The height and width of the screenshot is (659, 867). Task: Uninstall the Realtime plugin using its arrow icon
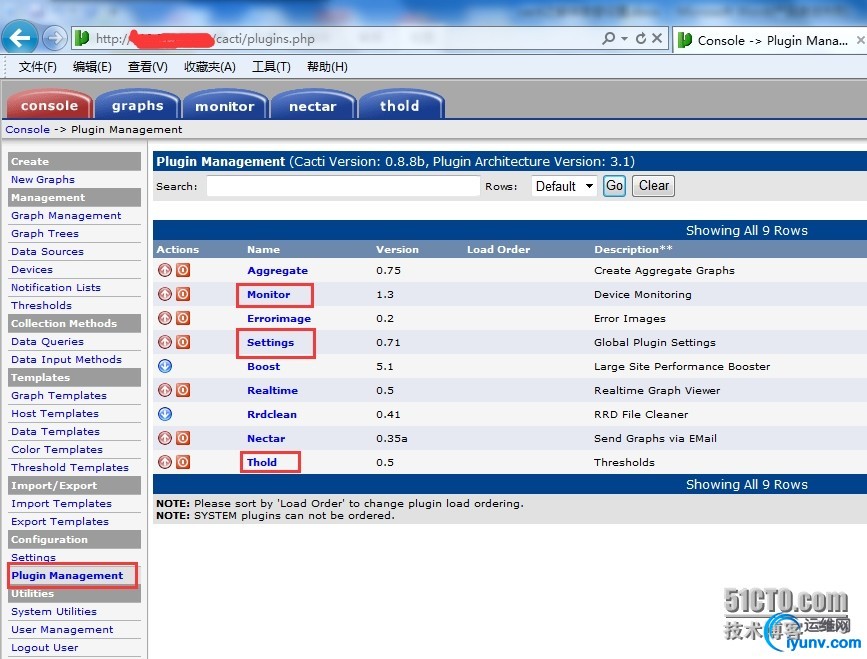tap(165, 390)
